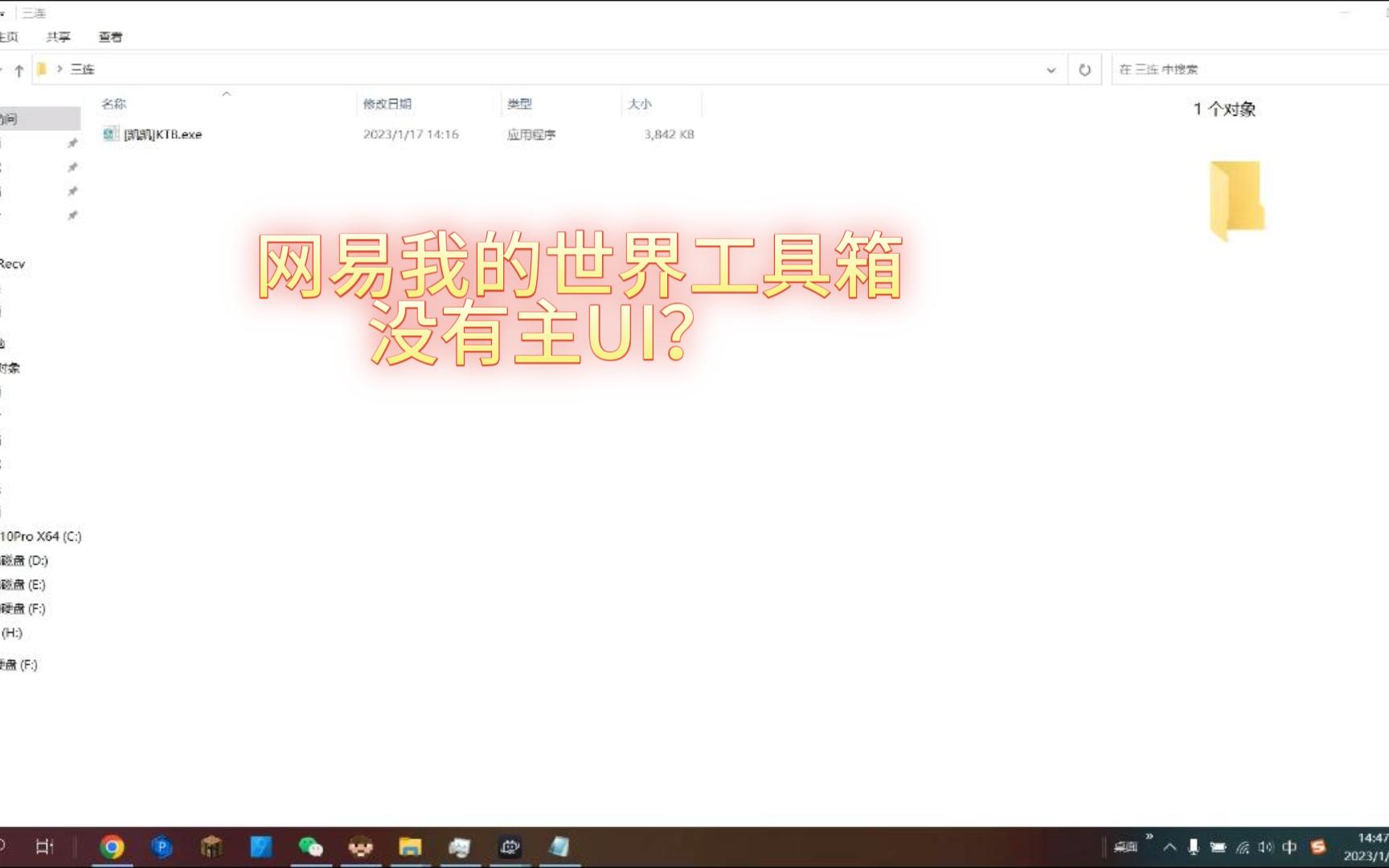1389x868 pixels.
Task: Click the blue P app taskbar icon
Action: coord(162,846)
